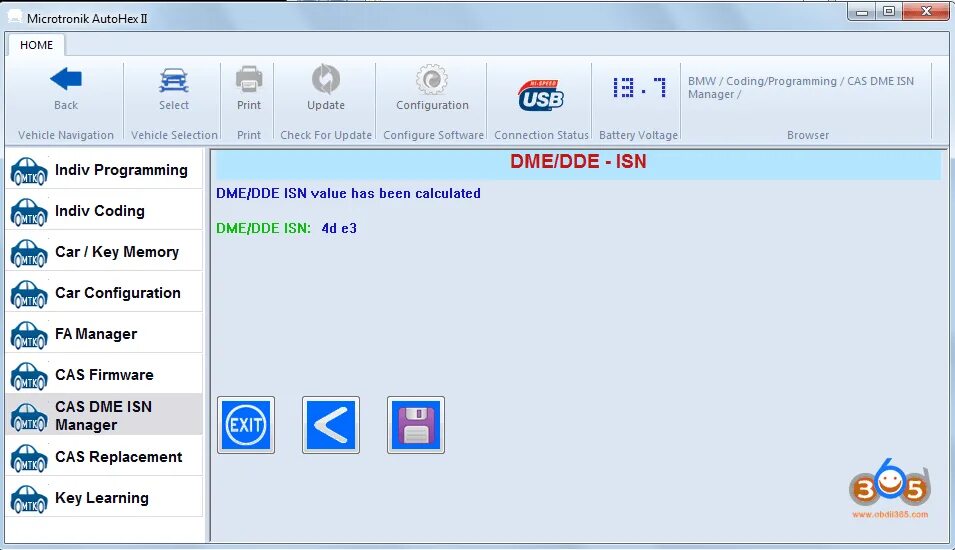Click the car icon beside CAS Firmware
The height and width of the screenshot is (550, 955).
coord(29,375)
